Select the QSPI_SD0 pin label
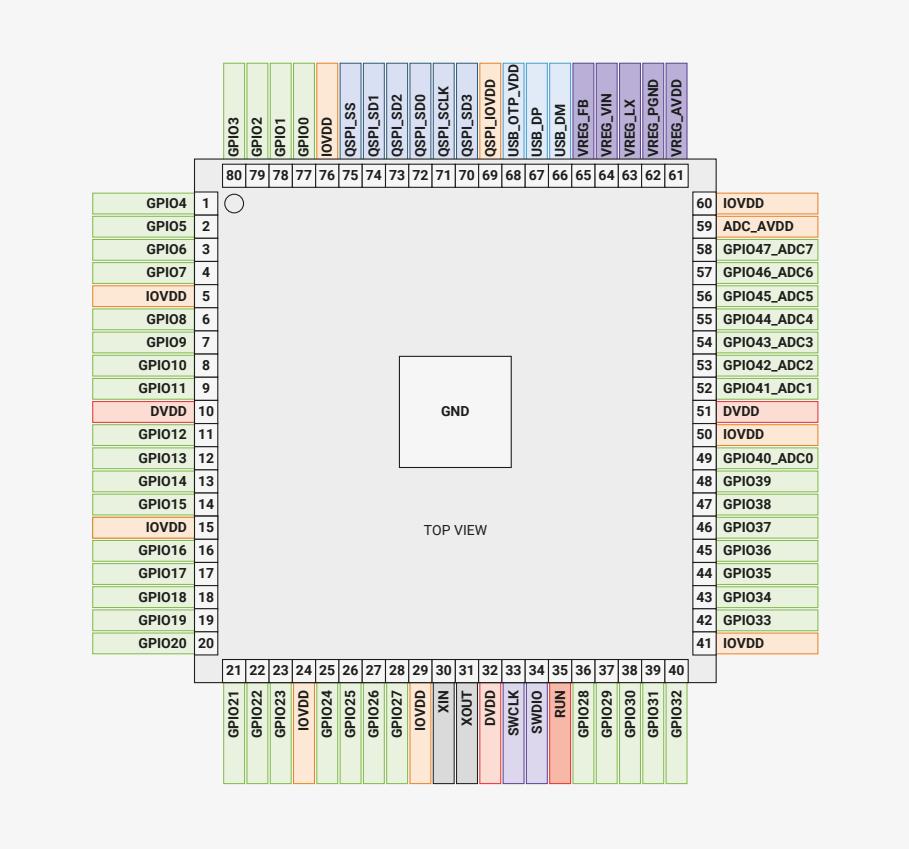This screenshot has height=849, width=909. coord(420,111)
